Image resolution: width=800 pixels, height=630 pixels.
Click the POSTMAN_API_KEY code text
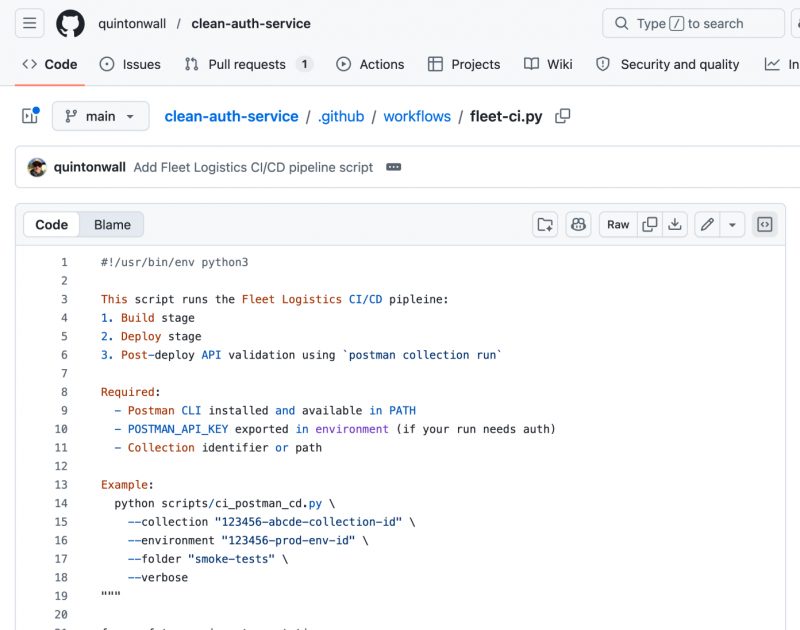point(178,429)
